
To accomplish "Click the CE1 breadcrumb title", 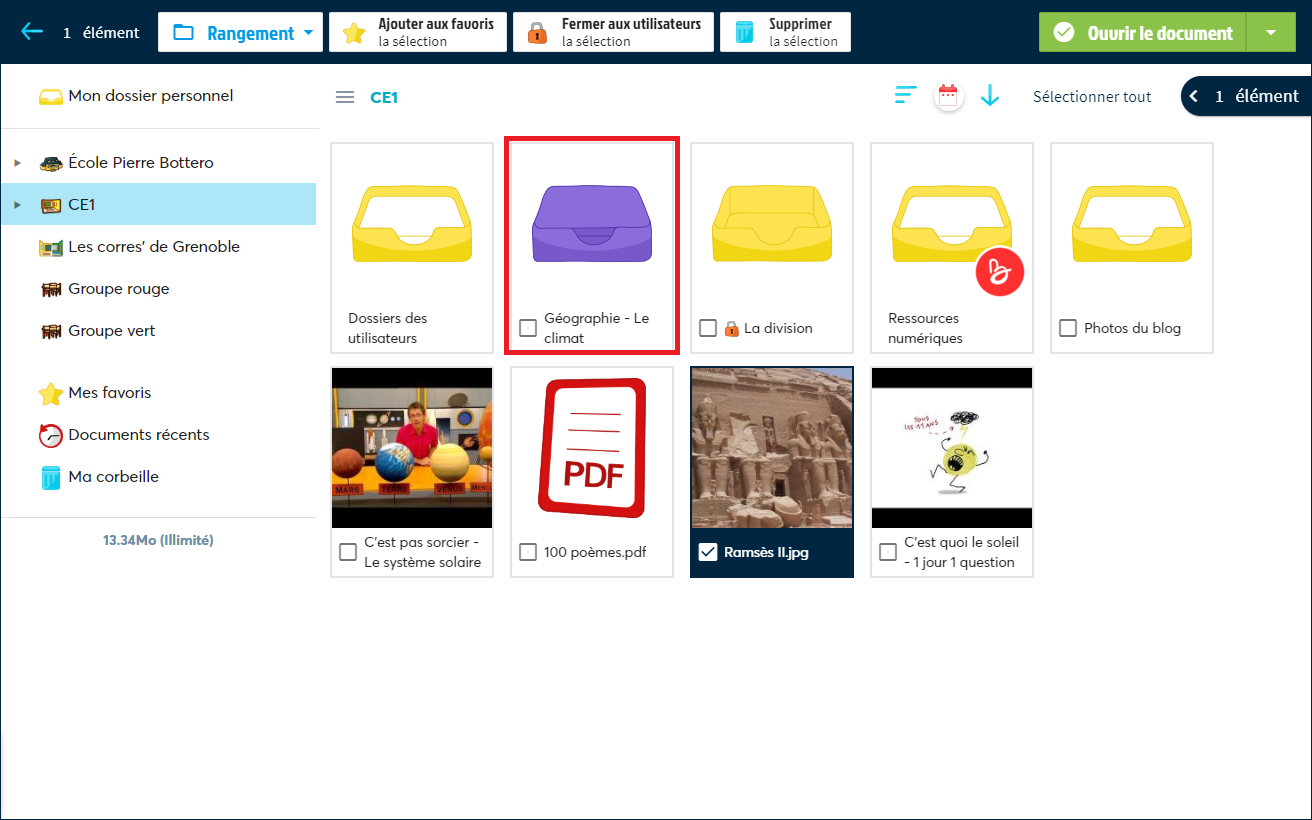I will coord(384,97).
